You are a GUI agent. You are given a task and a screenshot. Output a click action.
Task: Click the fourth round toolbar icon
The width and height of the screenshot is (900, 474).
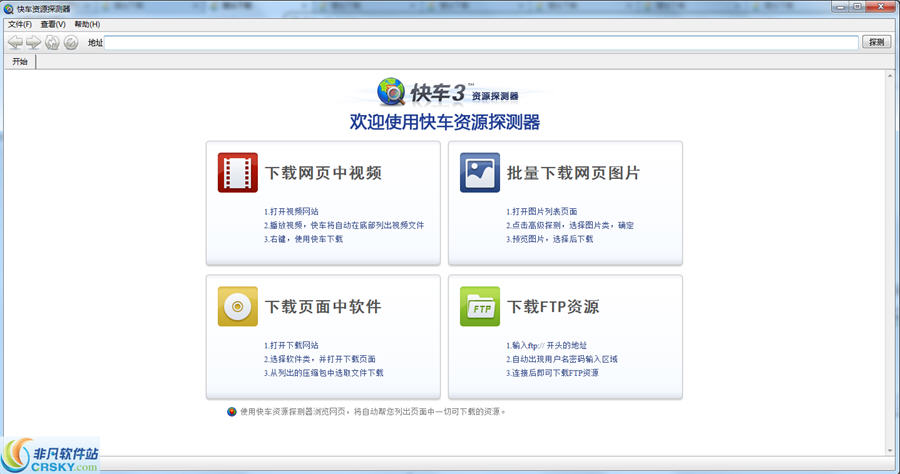tap(71, 42)
